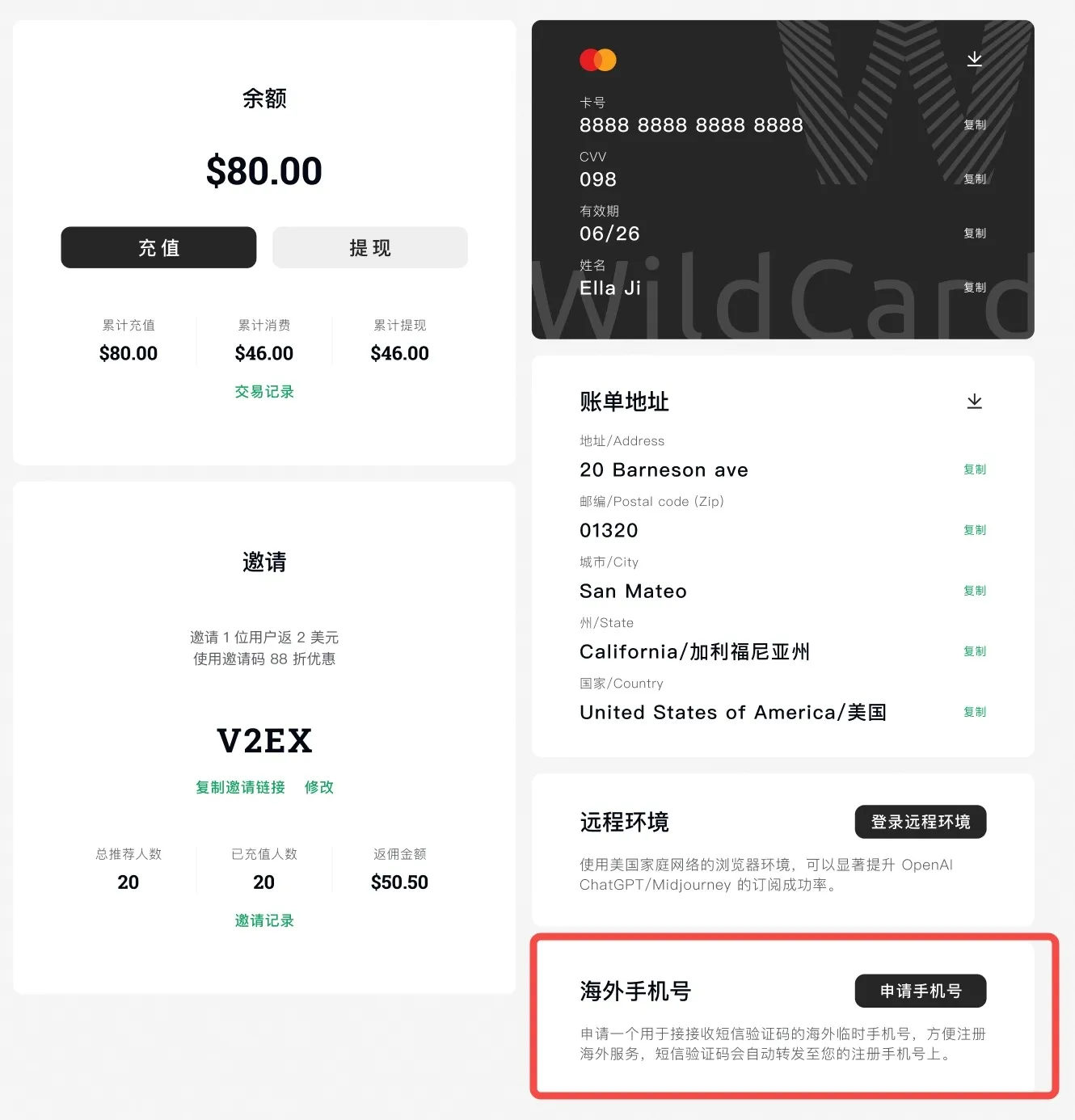Screen dimensions: 1075x1120
Task: Click 修改 to edit invite code
Action: pyautogui.click(x=319, y=787)
